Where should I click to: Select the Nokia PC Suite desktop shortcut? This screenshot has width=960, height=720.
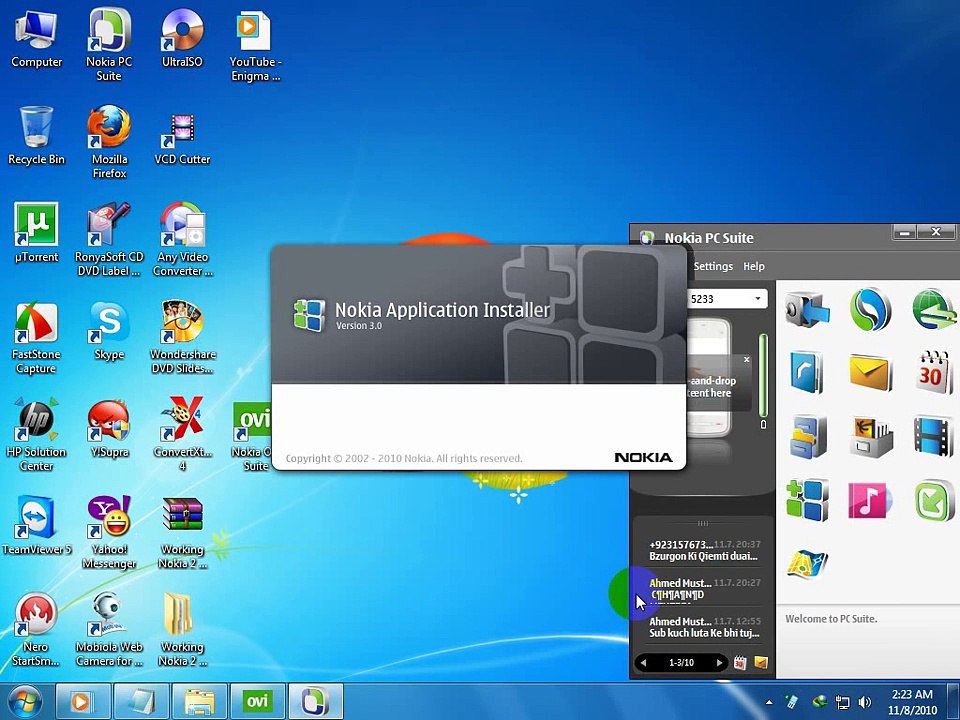[x=109, y=46]
